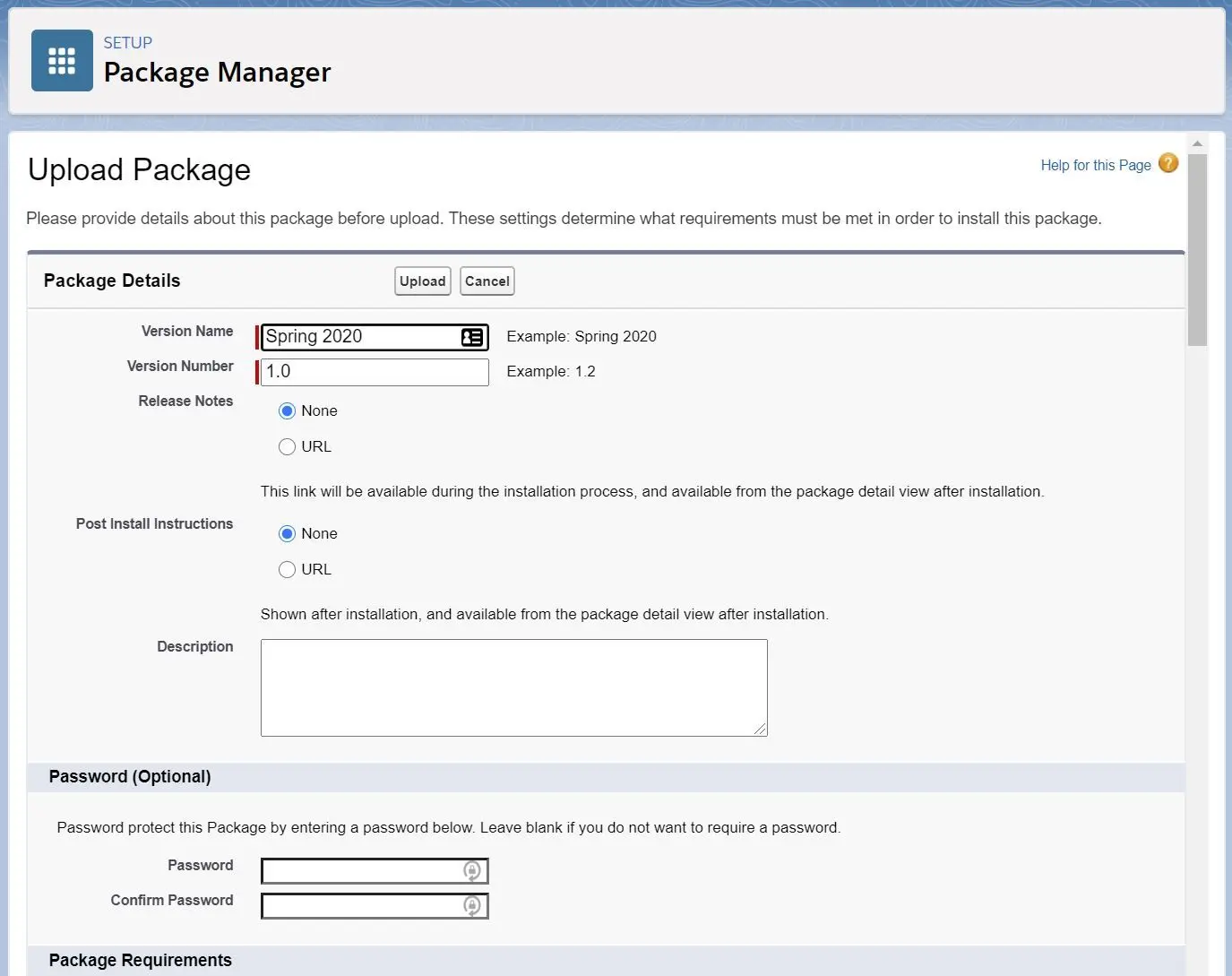Click the Upload button

(x=423, y=281)
